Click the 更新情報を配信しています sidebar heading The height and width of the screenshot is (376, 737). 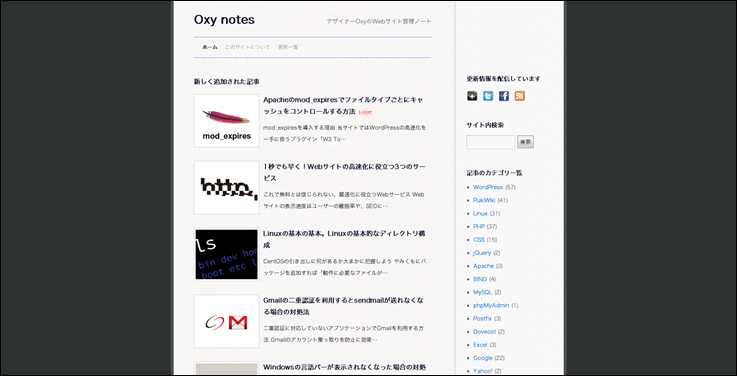coord(503,79)
